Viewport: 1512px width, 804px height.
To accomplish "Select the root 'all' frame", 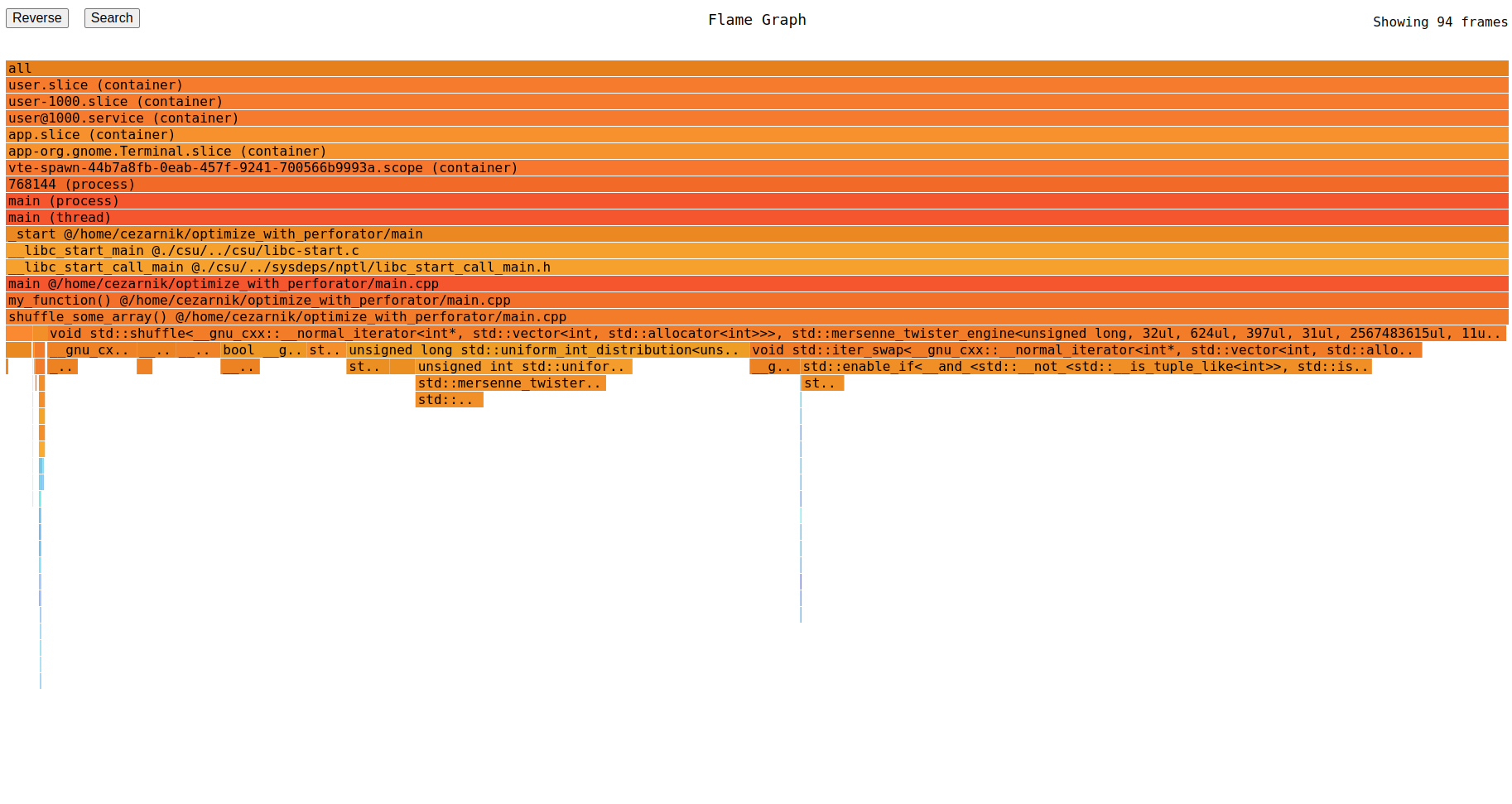I will coord(745,68).
